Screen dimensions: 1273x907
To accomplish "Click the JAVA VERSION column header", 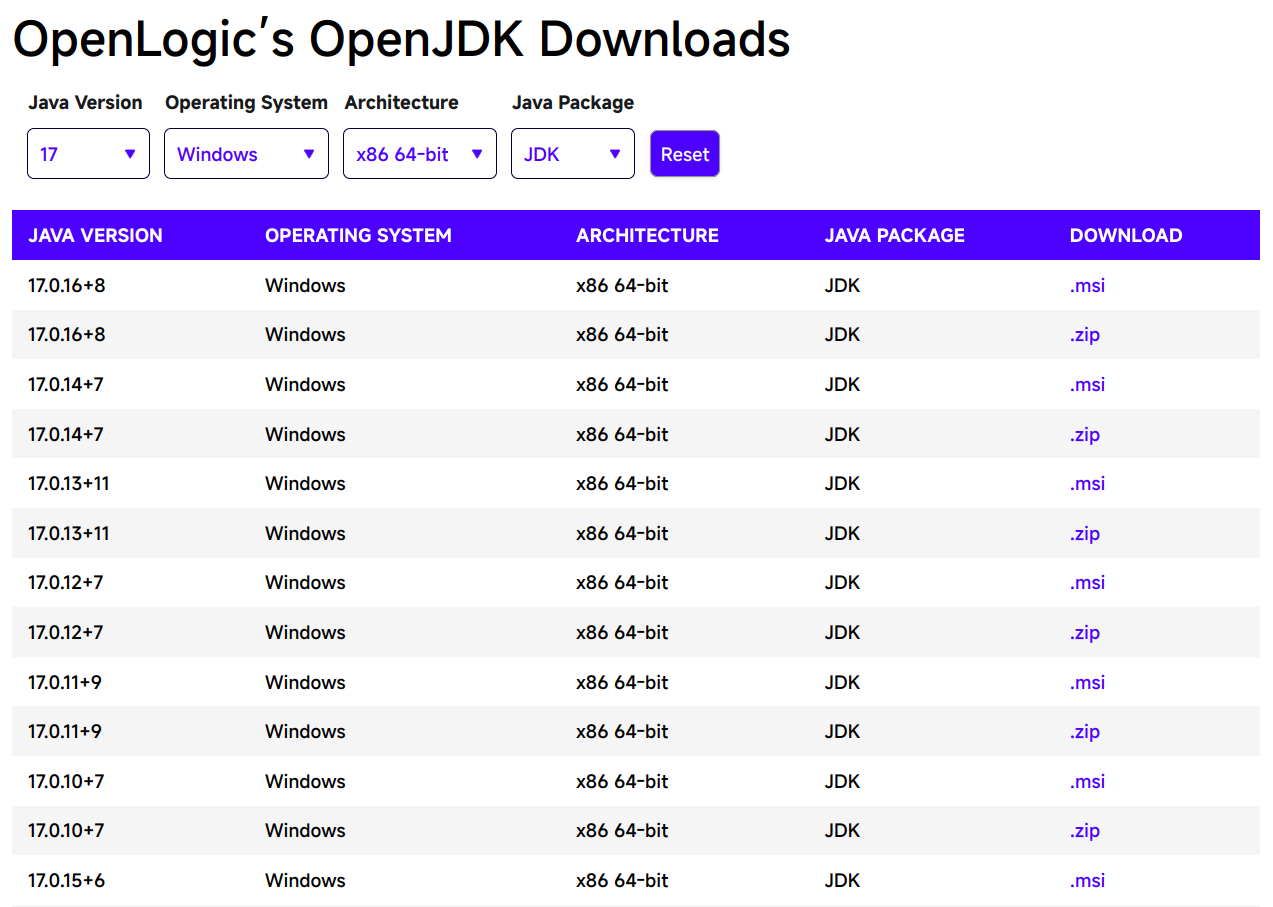I will 95,236.
